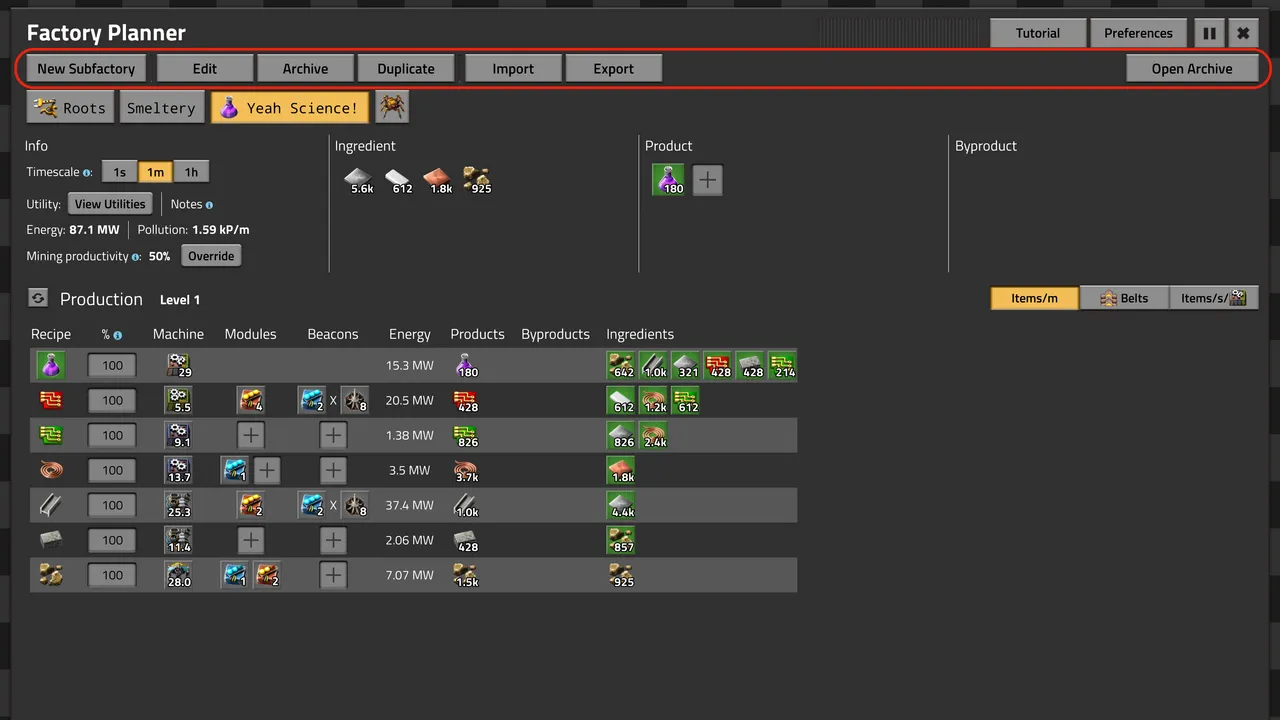Click the Import button
The width and height of the screenshot is (1280, 720).
[513, 68]
